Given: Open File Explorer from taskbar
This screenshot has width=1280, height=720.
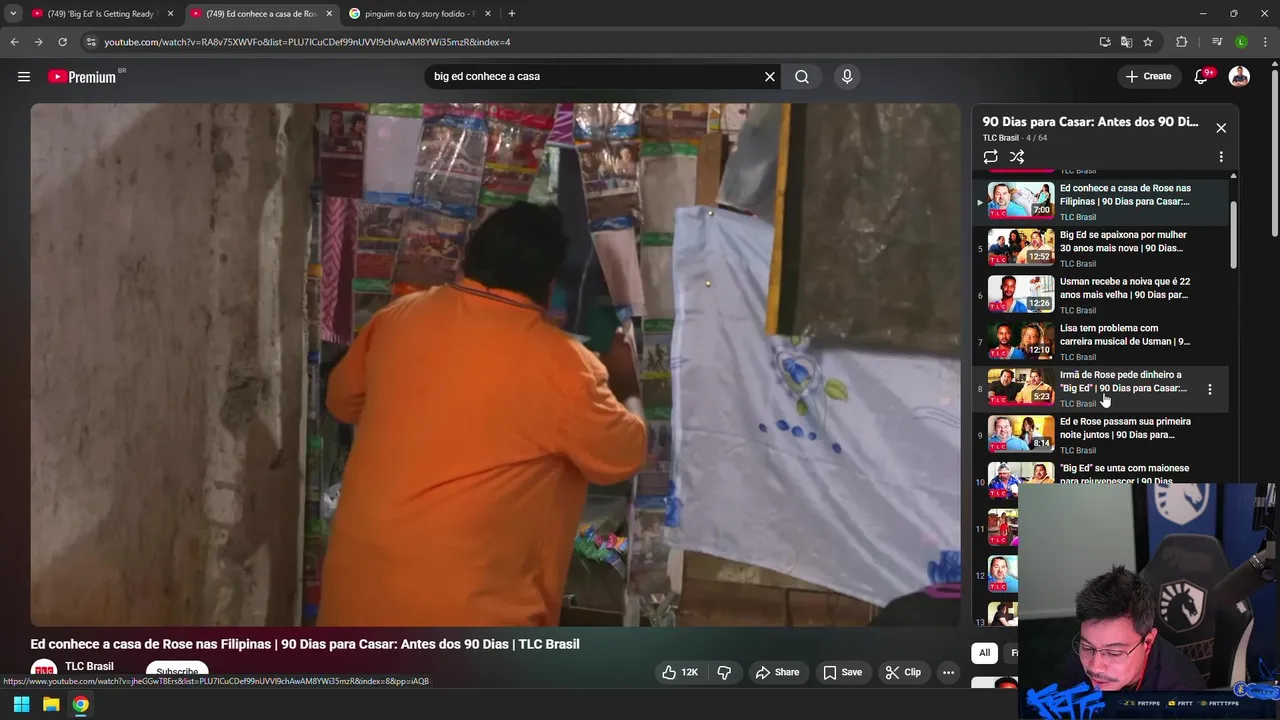Looking at the screenshot, I should coord(51,704).
